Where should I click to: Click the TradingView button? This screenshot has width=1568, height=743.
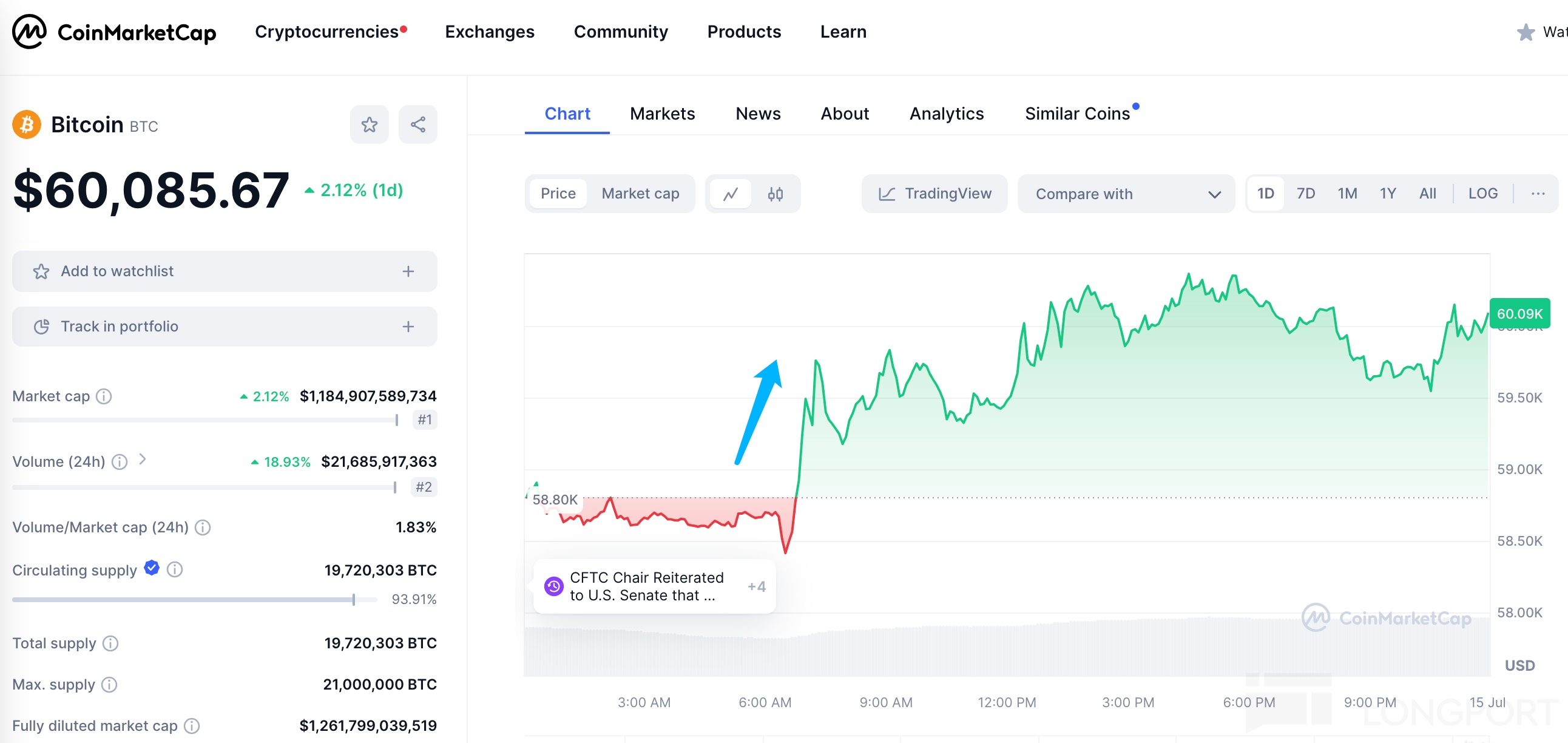[x=934, y=194]
